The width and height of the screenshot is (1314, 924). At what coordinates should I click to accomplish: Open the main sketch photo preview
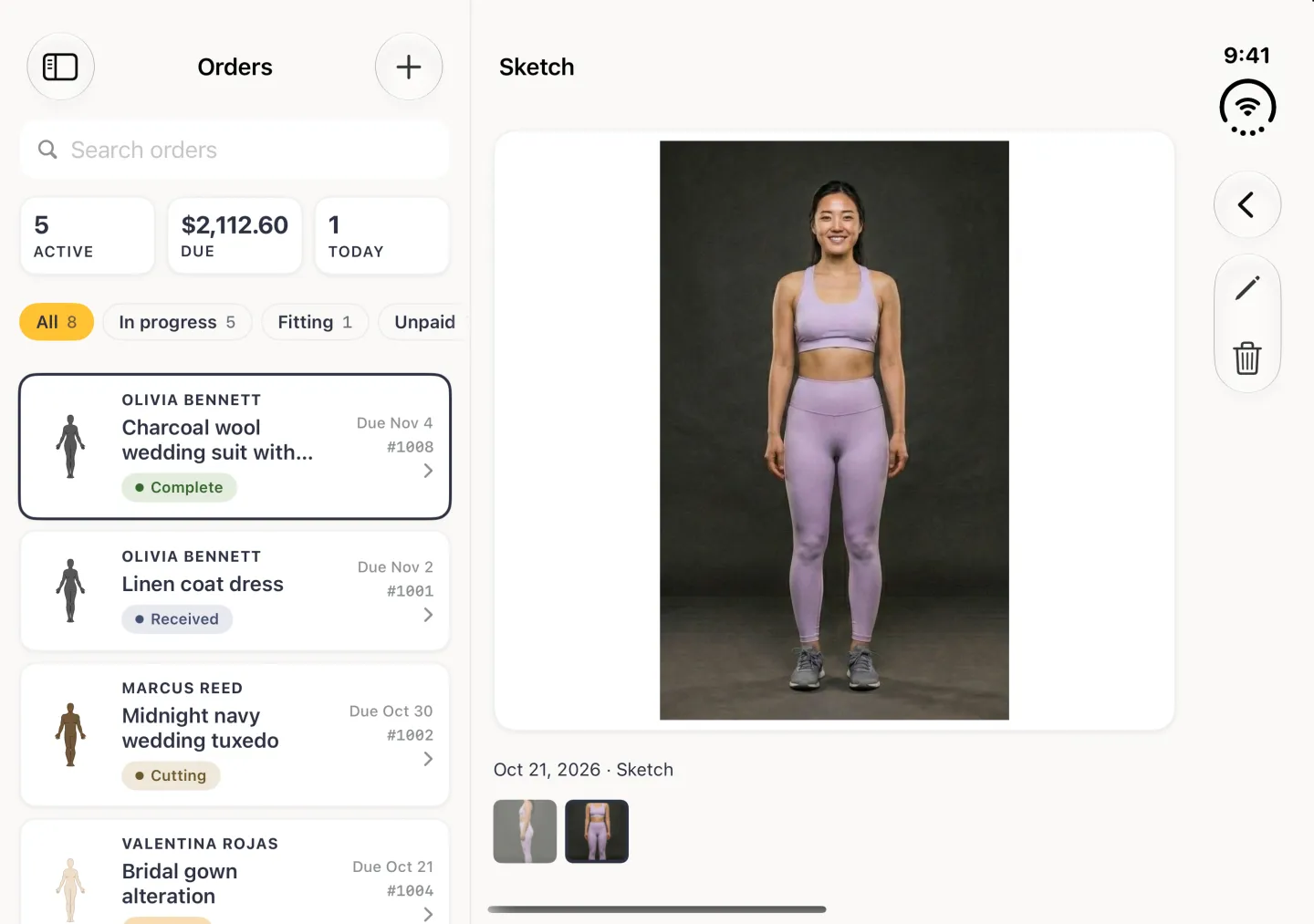click(834, 431)
